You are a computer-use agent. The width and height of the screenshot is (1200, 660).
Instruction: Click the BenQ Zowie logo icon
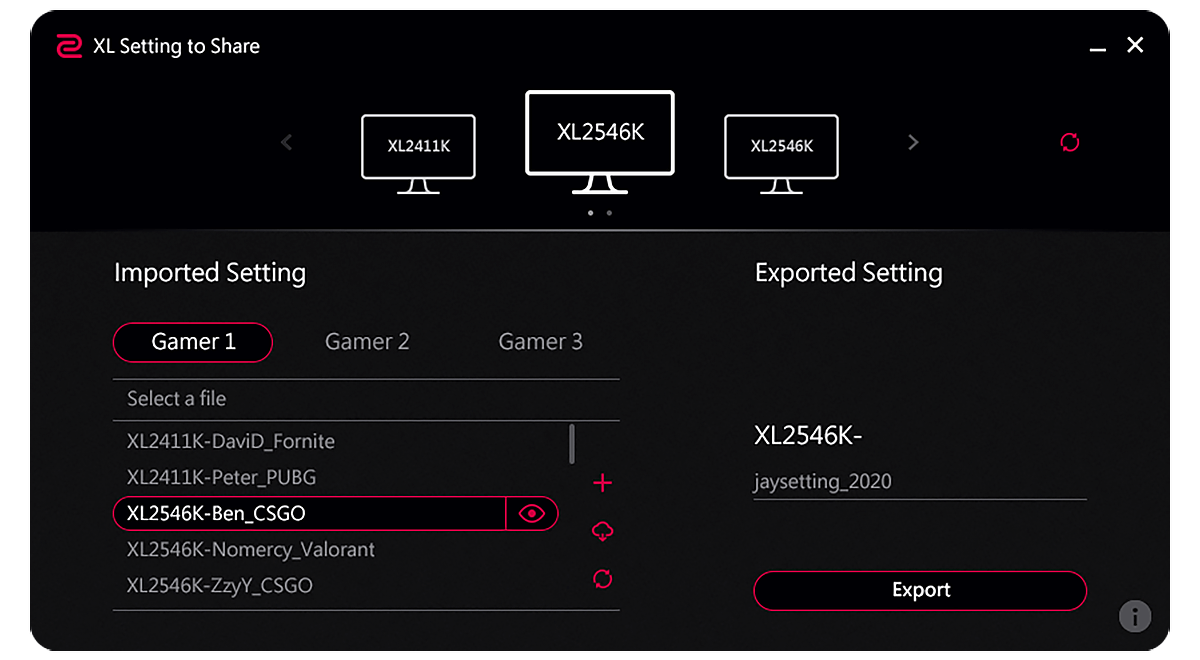pos(69,46)
